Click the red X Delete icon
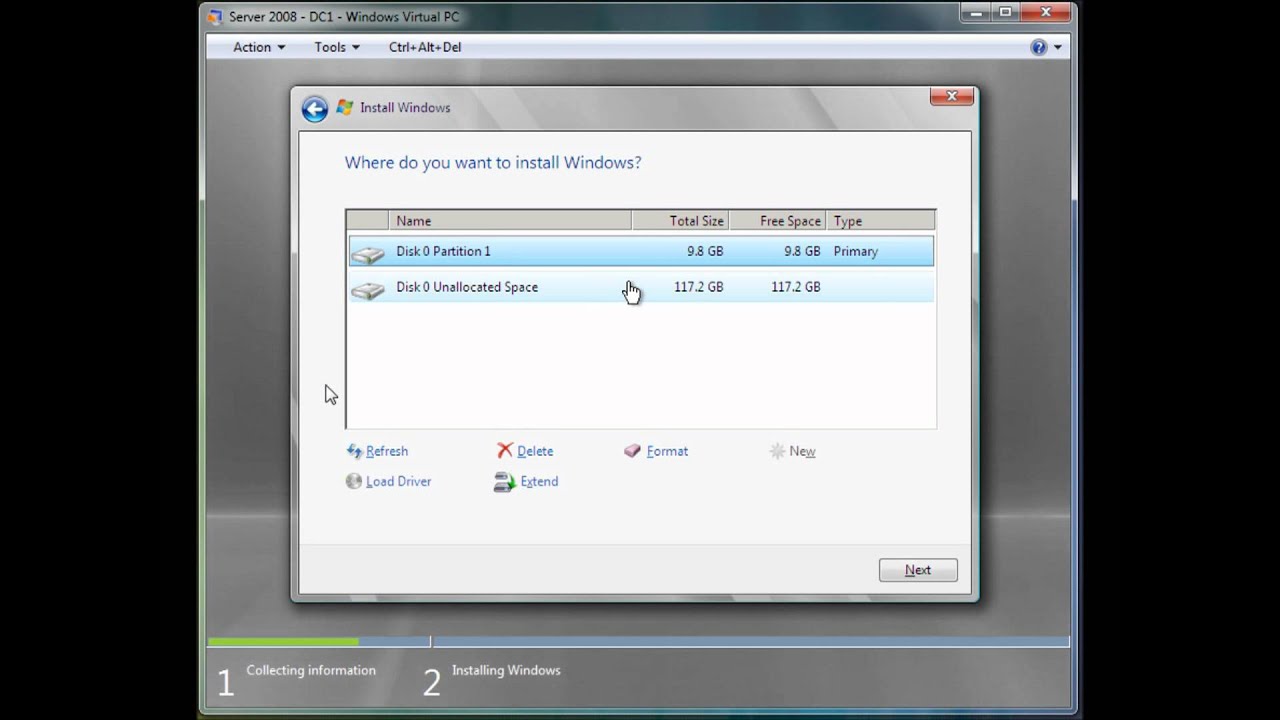The image size is (1280, 720). coord(505,451)
